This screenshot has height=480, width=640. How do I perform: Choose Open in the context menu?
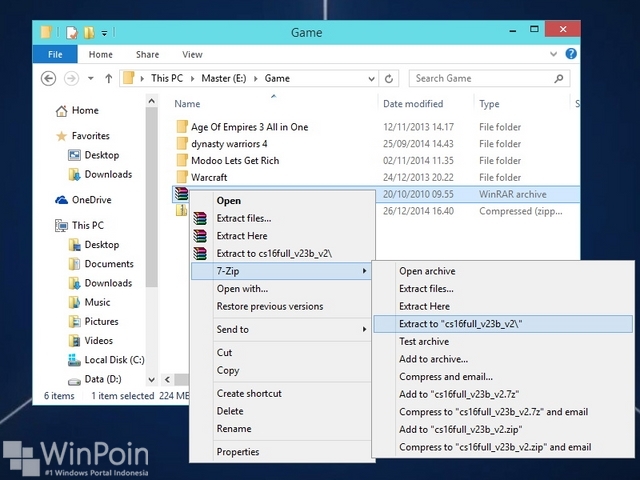(x=282, y=200)
